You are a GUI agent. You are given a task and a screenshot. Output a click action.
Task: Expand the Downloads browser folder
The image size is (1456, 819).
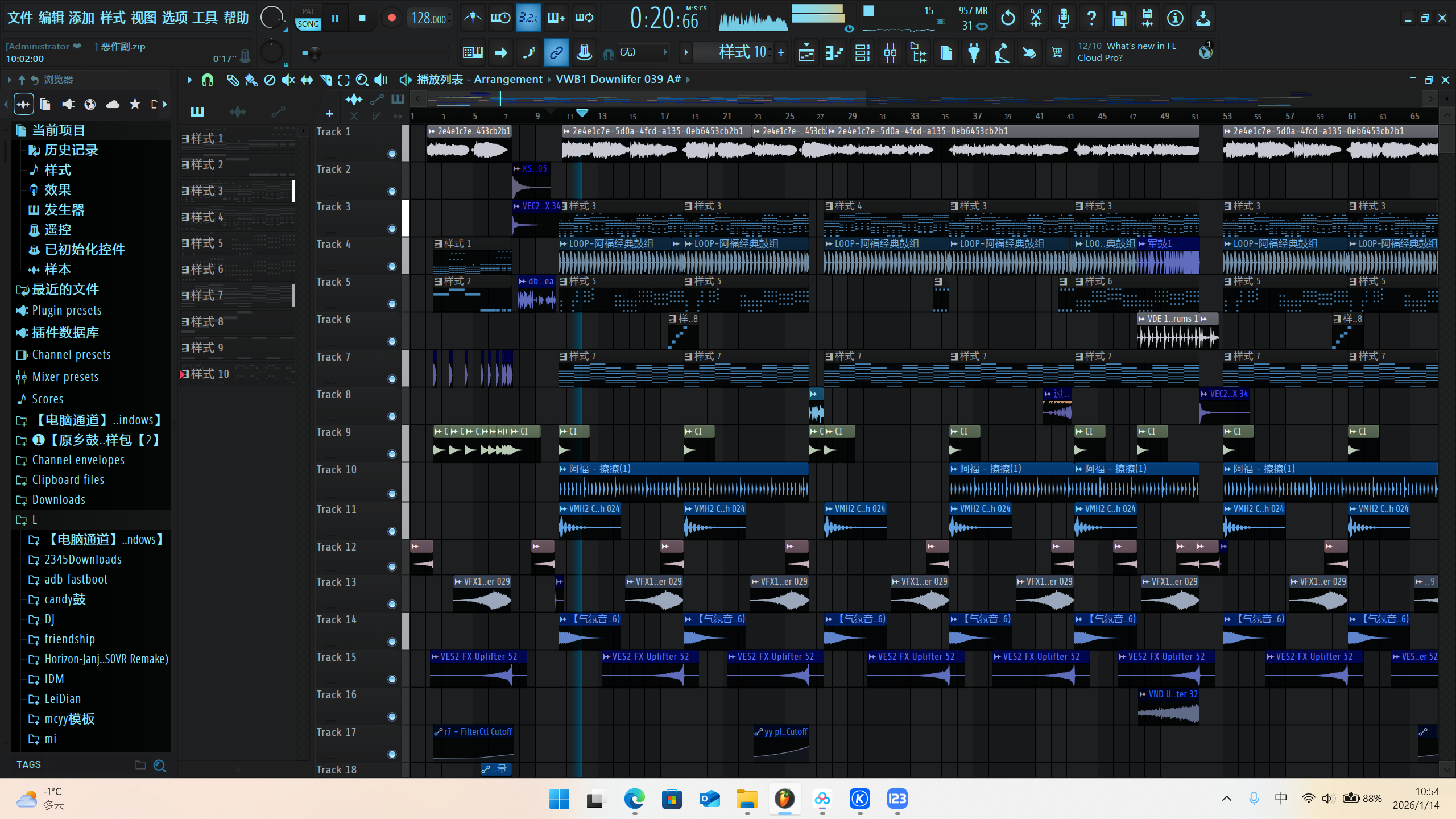click(59, 499)
